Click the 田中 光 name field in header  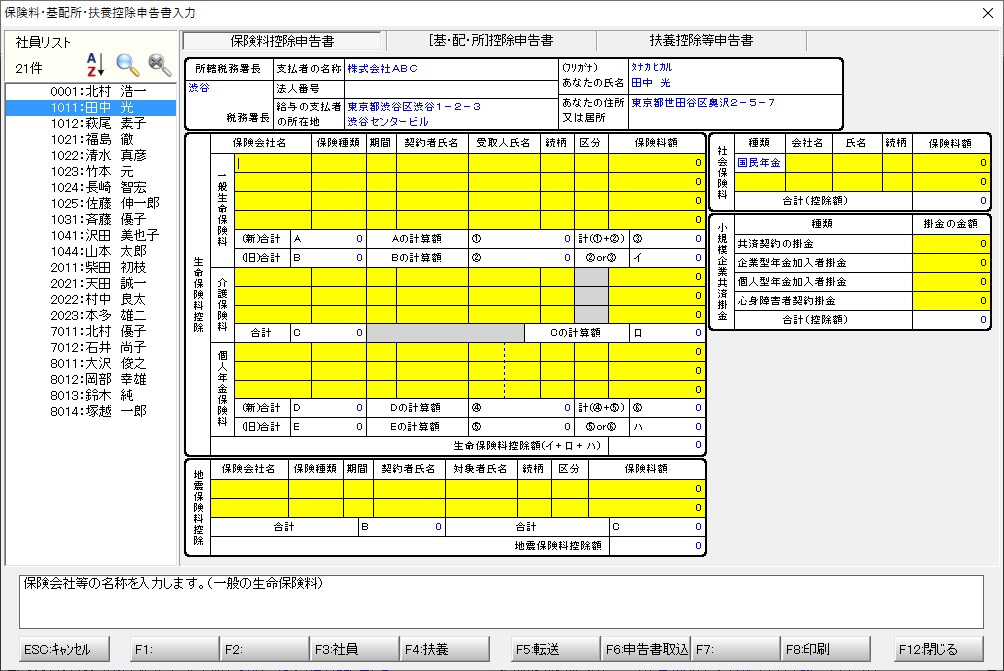(734, 83)
